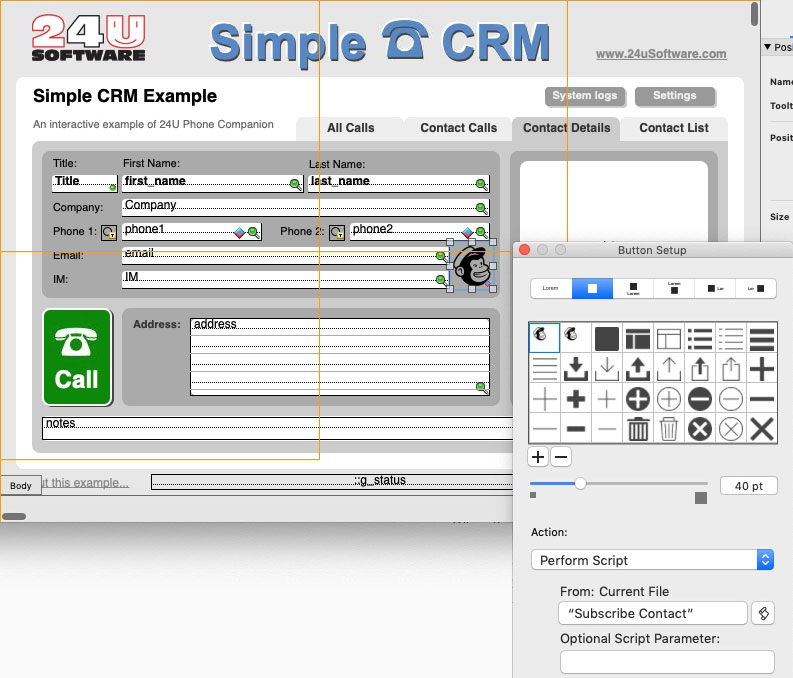Image resolution: width=793 pixels, height=678 pixels.
Task: Select the bold upload tray icon
Action: click(638, 369)
